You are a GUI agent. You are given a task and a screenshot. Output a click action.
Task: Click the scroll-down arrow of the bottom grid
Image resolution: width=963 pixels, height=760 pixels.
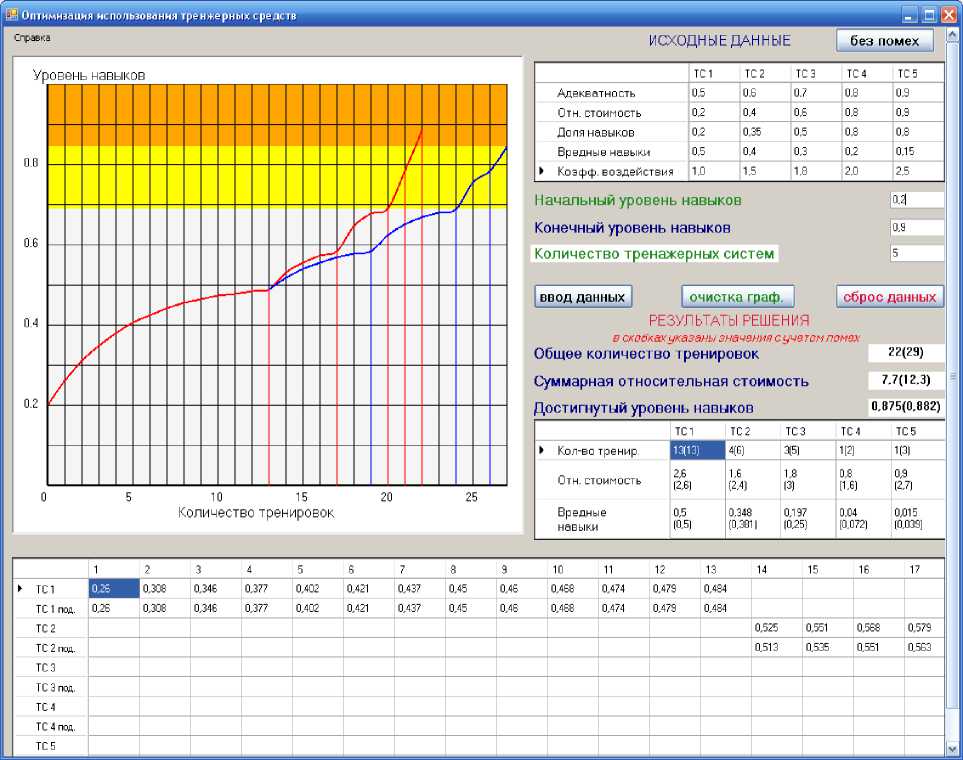click(952, 748)
